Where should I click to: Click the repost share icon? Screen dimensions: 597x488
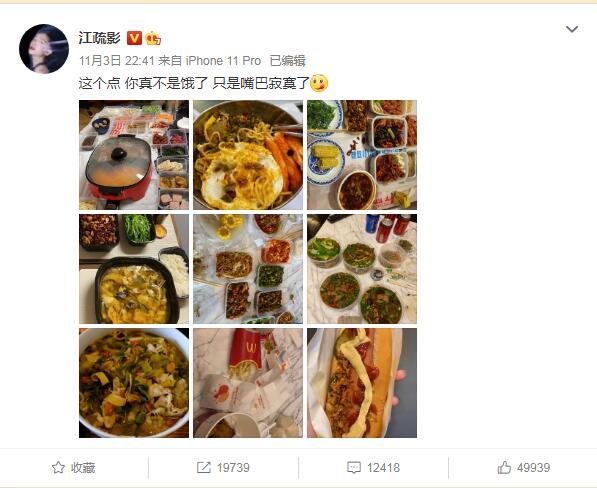point(204,467)
